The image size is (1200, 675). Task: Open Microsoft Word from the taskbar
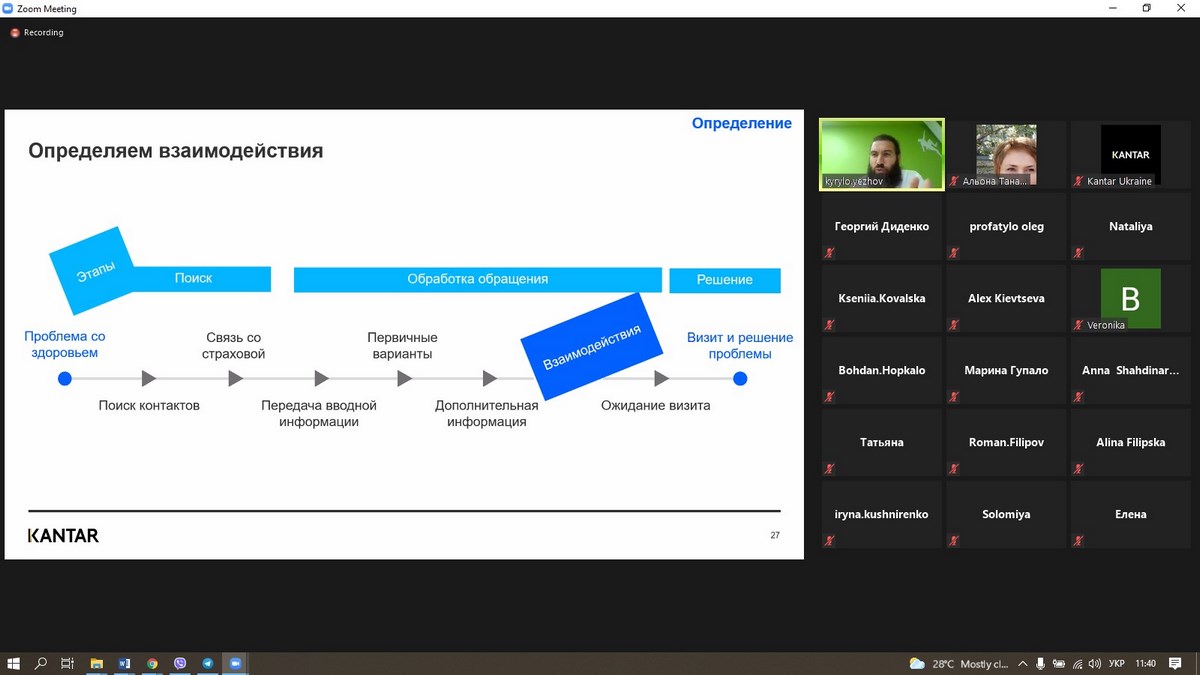tap(125, 663)
